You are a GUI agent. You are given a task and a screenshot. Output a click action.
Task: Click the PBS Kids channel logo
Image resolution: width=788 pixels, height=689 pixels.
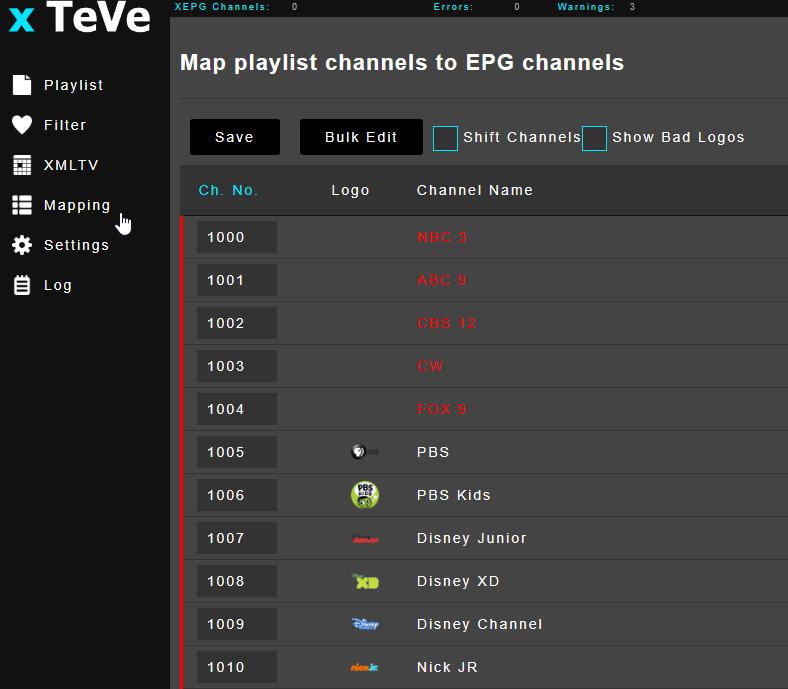[365, 495]
